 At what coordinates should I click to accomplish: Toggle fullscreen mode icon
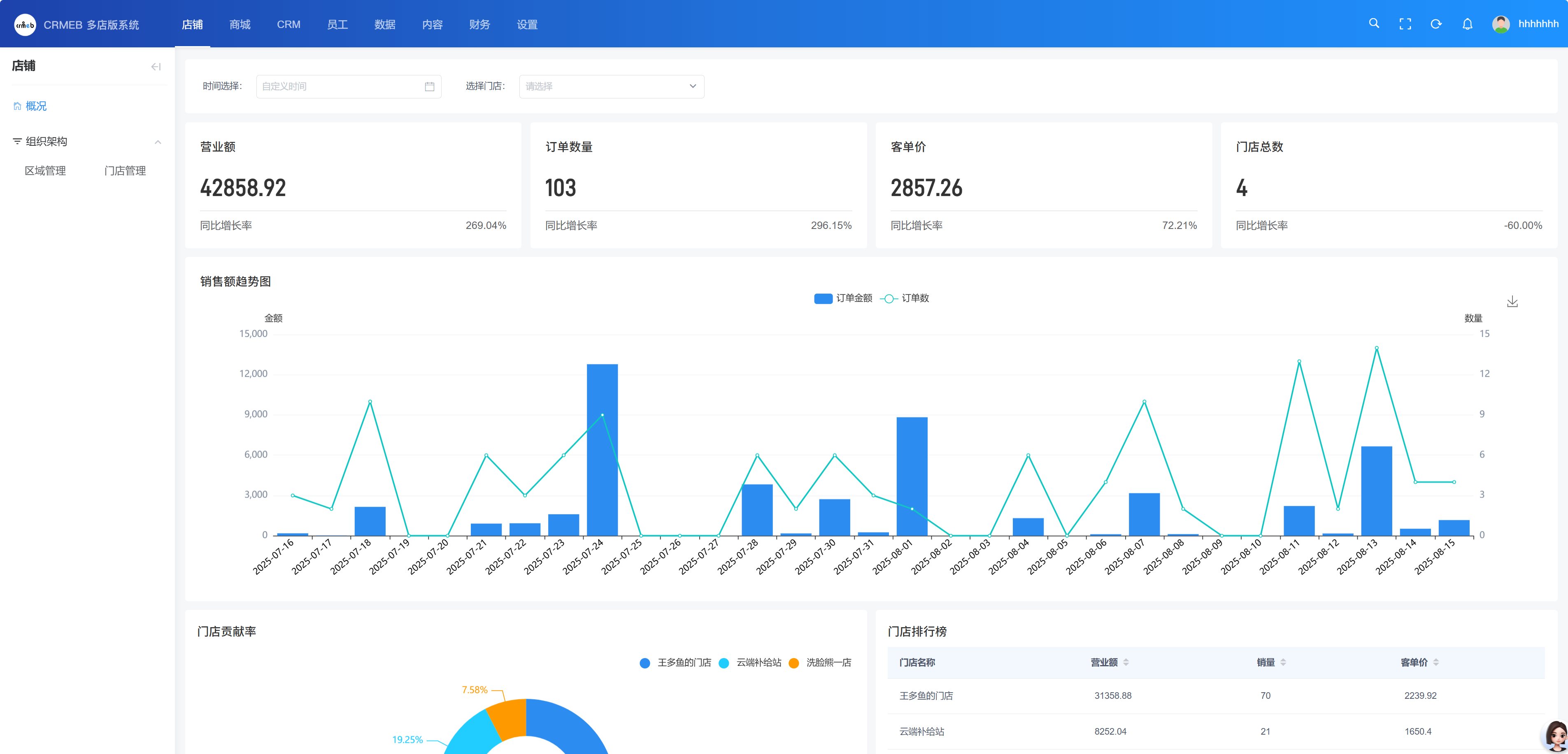tap(1405, 24)
